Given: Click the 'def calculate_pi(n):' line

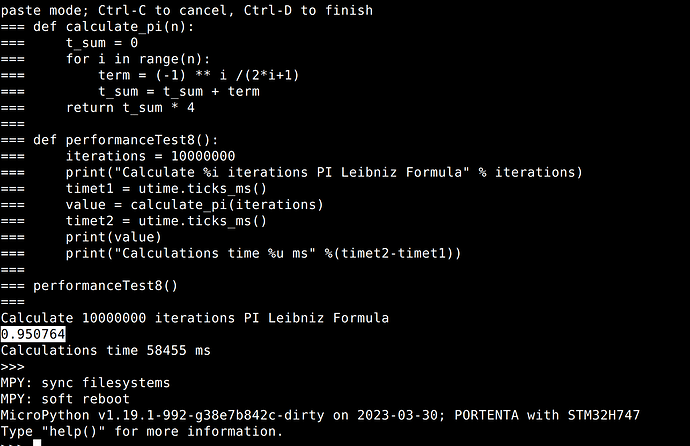Looking at the screenshot, I should [x=114, y=27].
